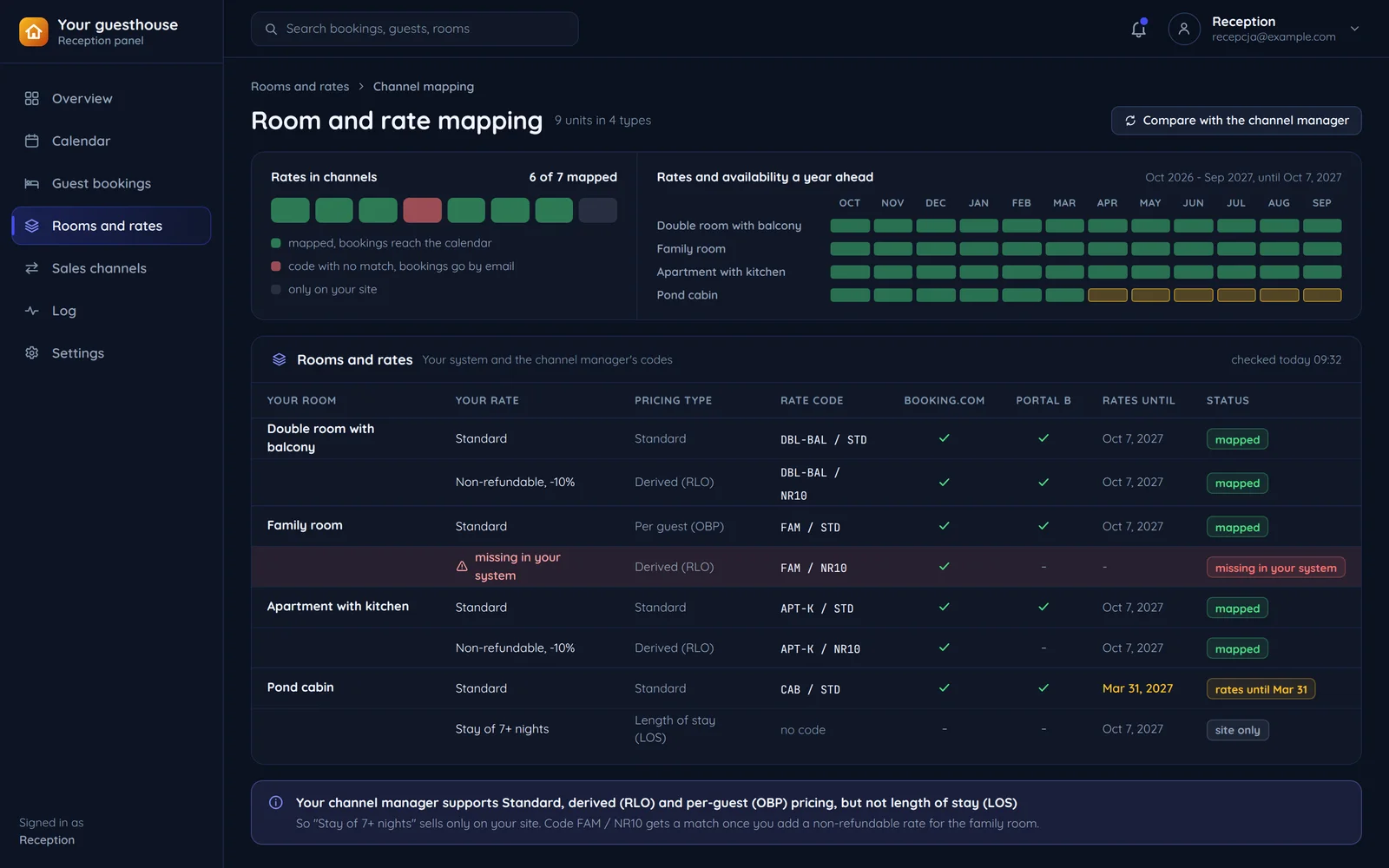Click the RATES UNTIL column header
This screenshot has height=868, width=1389.
pos(1138,400)
